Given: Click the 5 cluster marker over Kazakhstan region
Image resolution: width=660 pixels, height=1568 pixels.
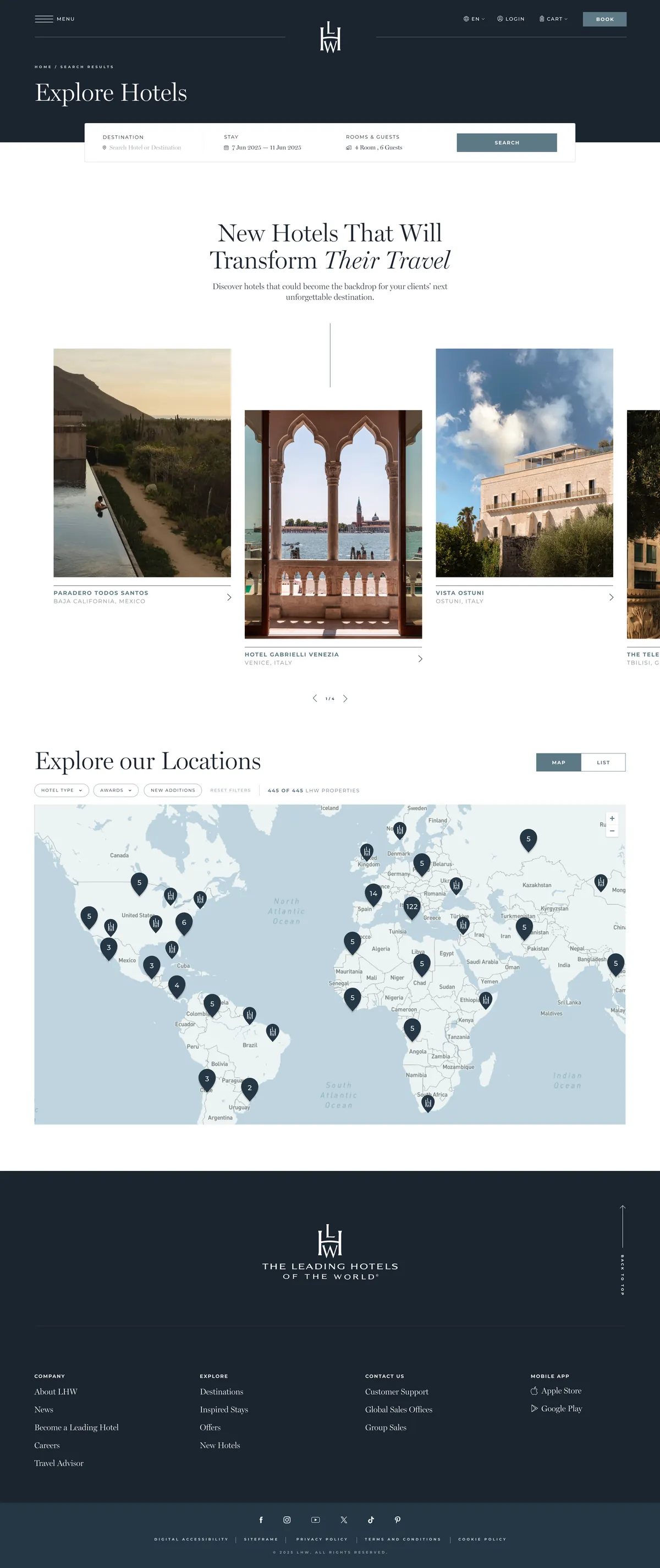Looking at the screenshot, I should (x=528, y=839).
